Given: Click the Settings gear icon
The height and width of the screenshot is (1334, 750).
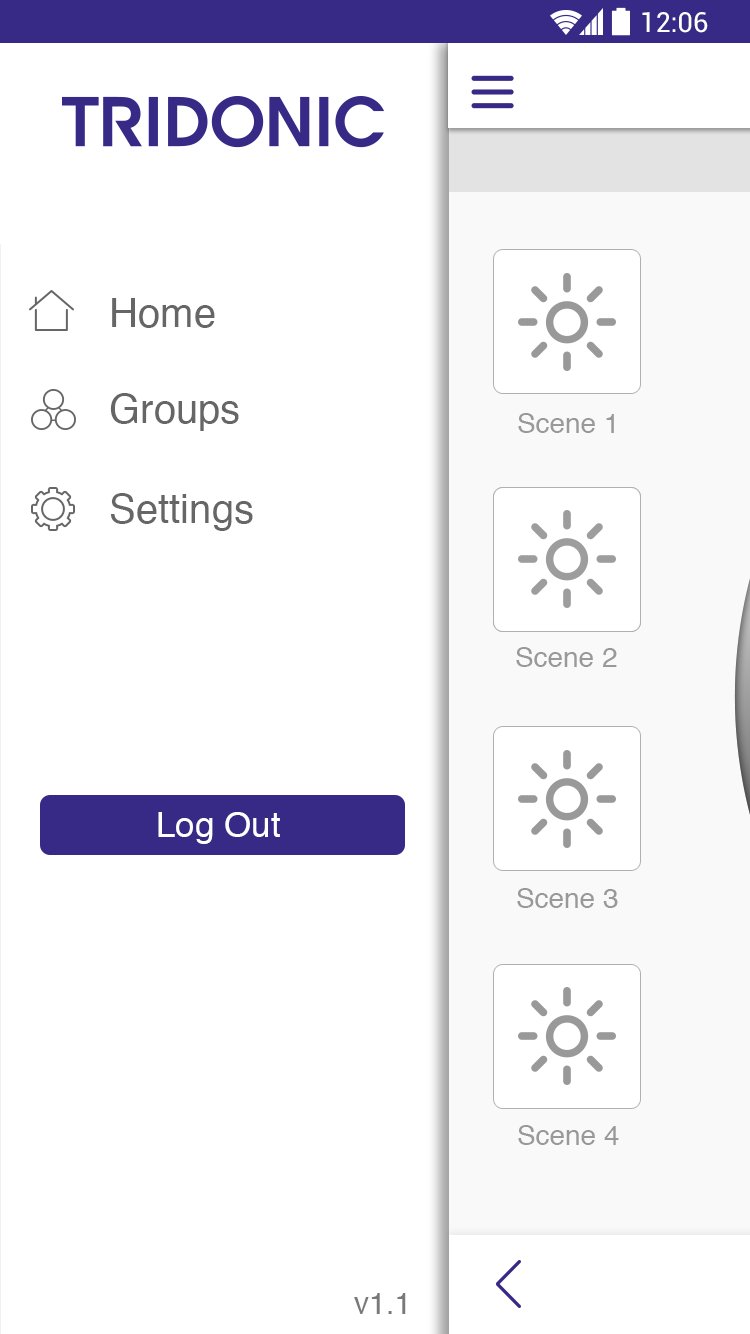Looking at the screenshot, I should (x=53, y=509).
